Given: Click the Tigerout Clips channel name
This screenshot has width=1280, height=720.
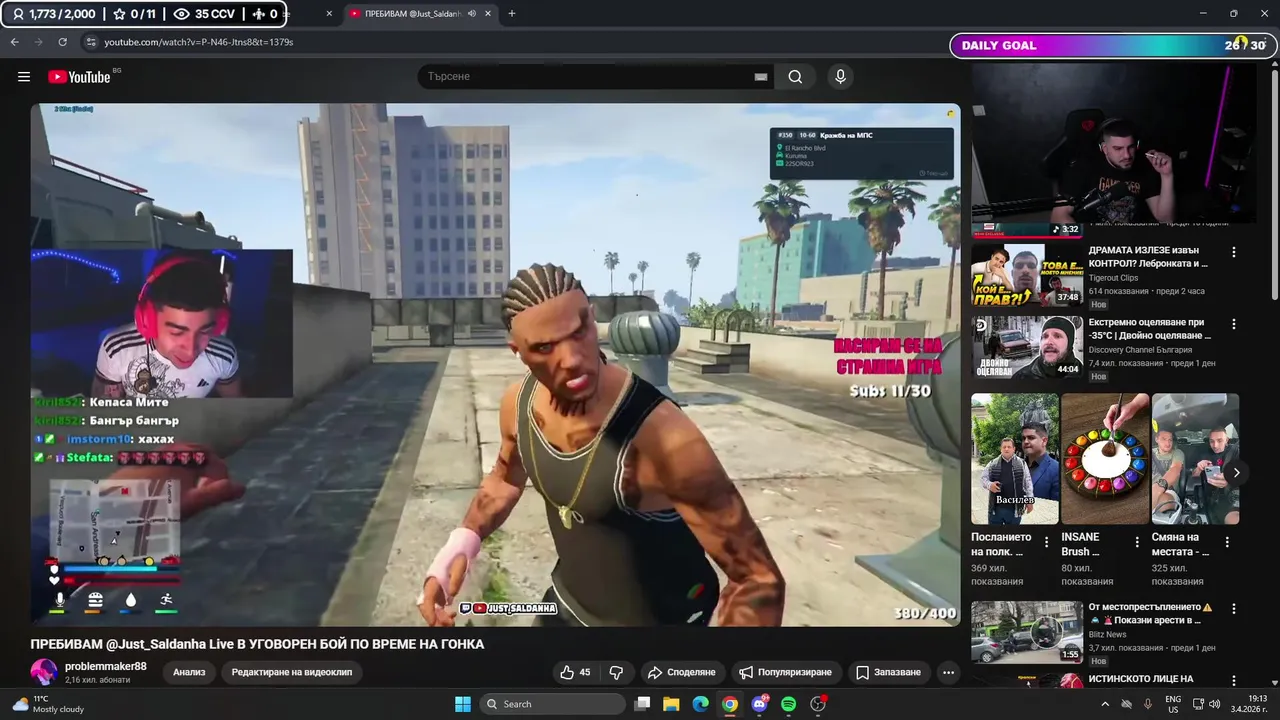Looking at the screenshot, I should (x=1113, y=278).
